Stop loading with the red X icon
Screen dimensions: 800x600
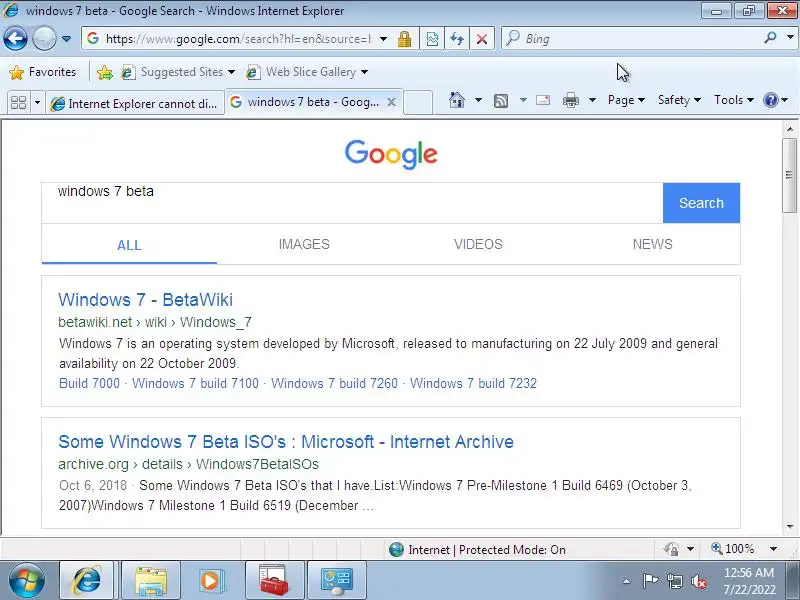[481, 39]
